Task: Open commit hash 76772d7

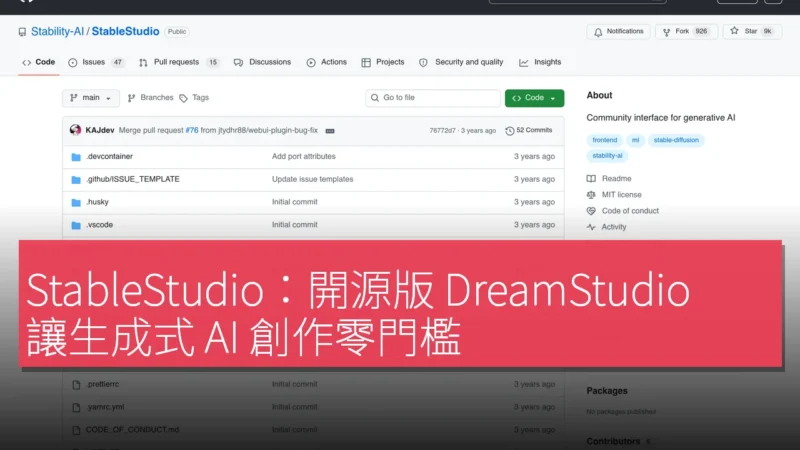Action: [442, 131]
